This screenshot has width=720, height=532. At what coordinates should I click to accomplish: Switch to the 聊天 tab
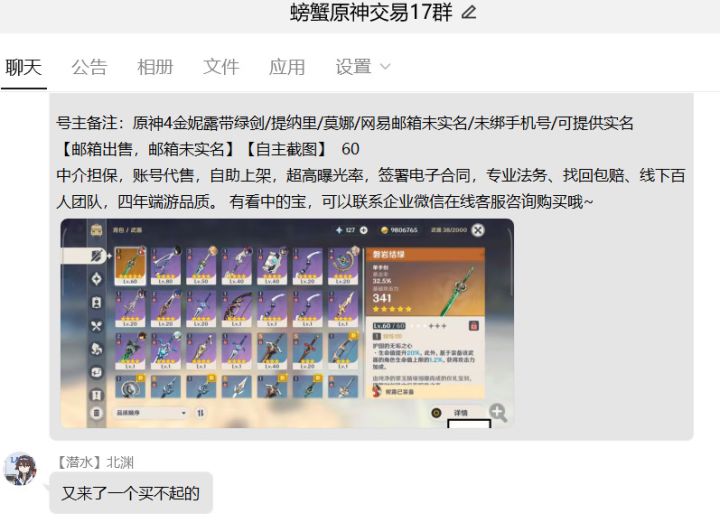pos(23,67)
